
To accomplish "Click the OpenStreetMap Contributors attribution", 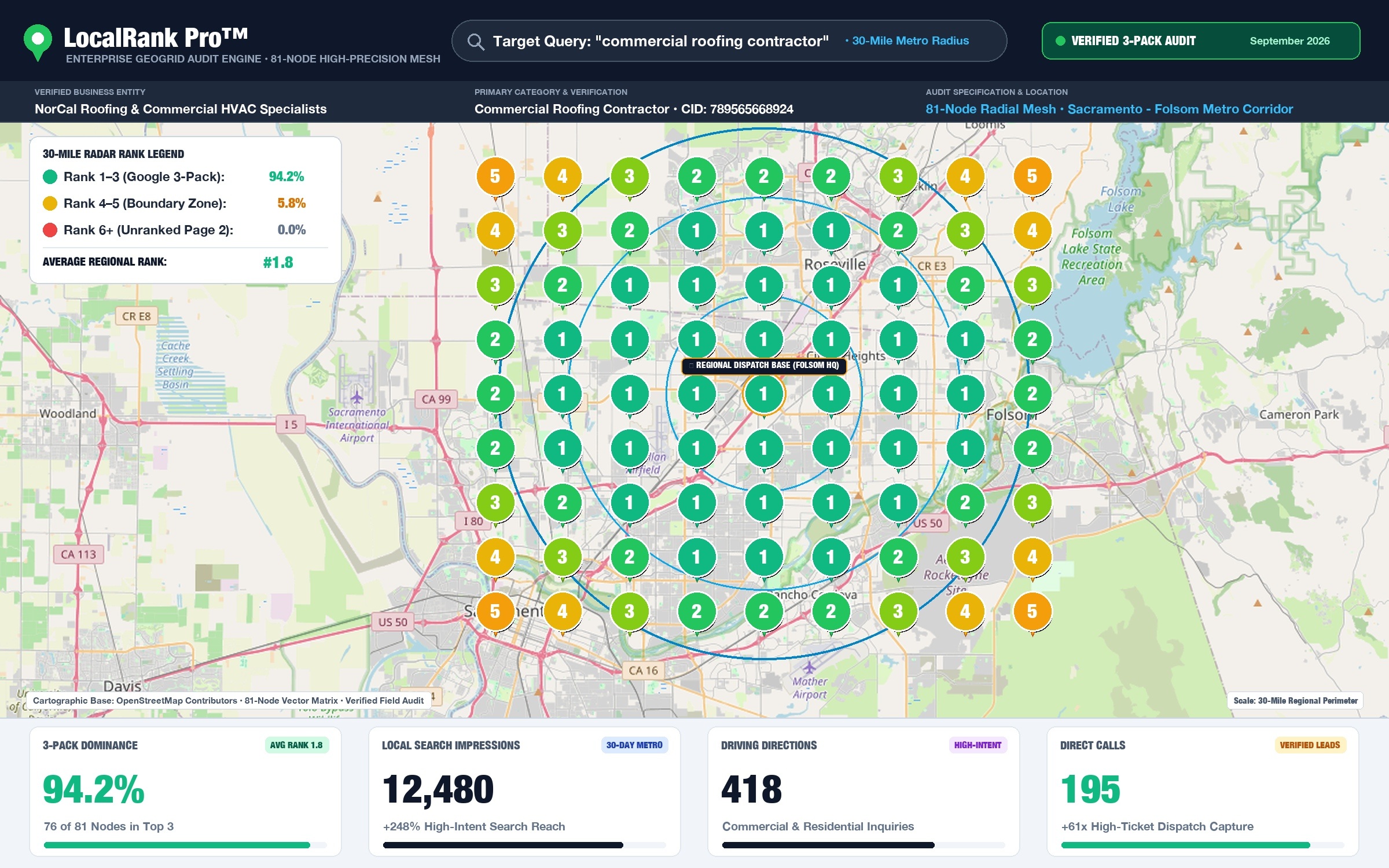I will pyautogui.click(x=177, y=701).
